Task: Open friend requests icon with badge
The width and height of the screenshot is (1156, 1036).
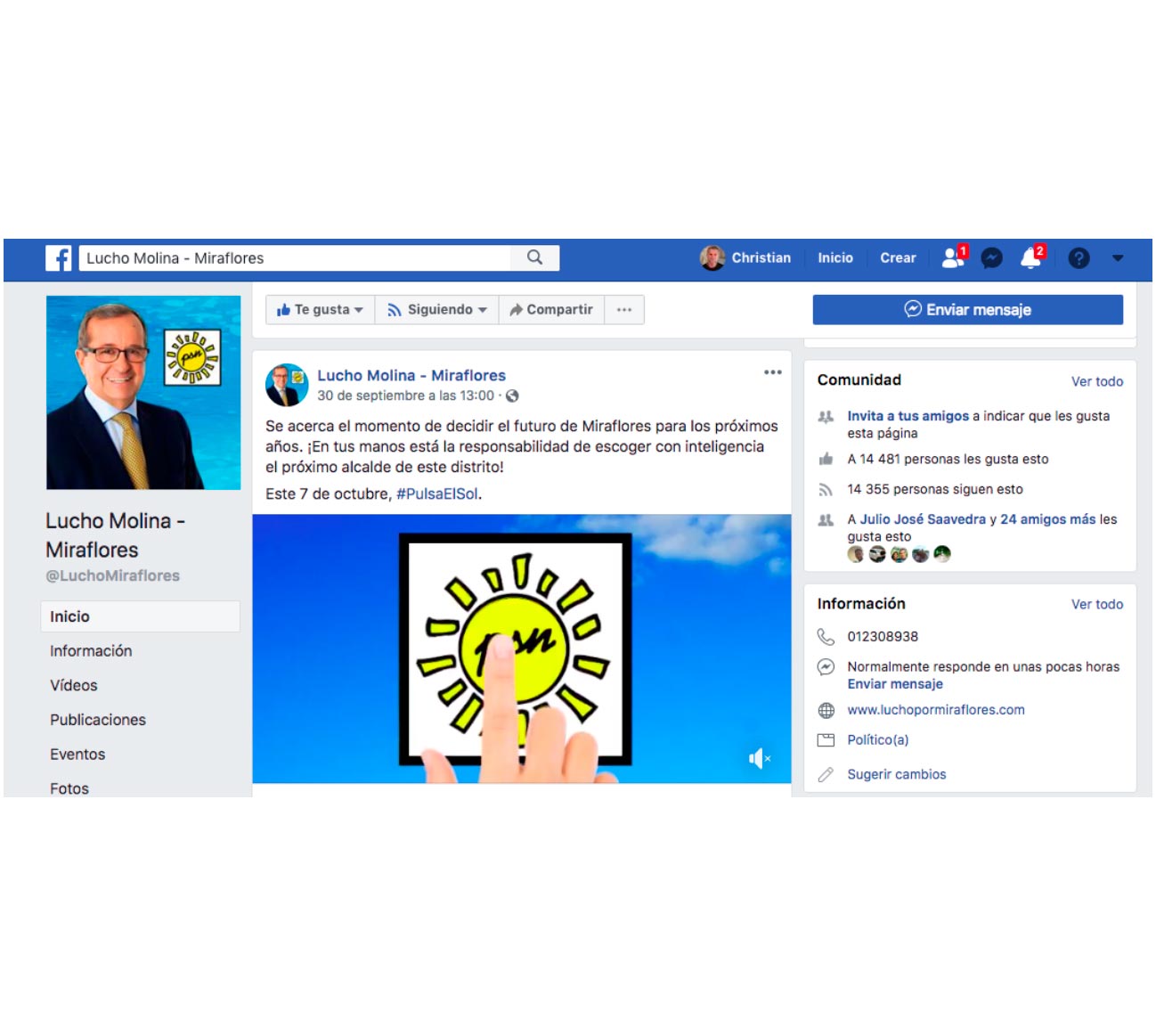Action: pyautogui.click(x=954, y=257)
